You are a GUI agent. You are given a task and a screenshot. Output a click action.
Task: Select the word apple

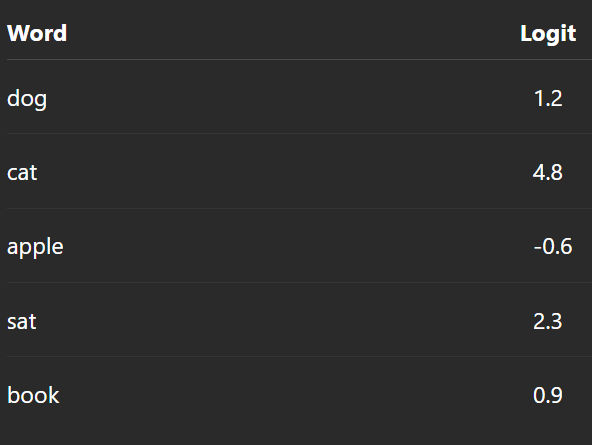point(35,247)
